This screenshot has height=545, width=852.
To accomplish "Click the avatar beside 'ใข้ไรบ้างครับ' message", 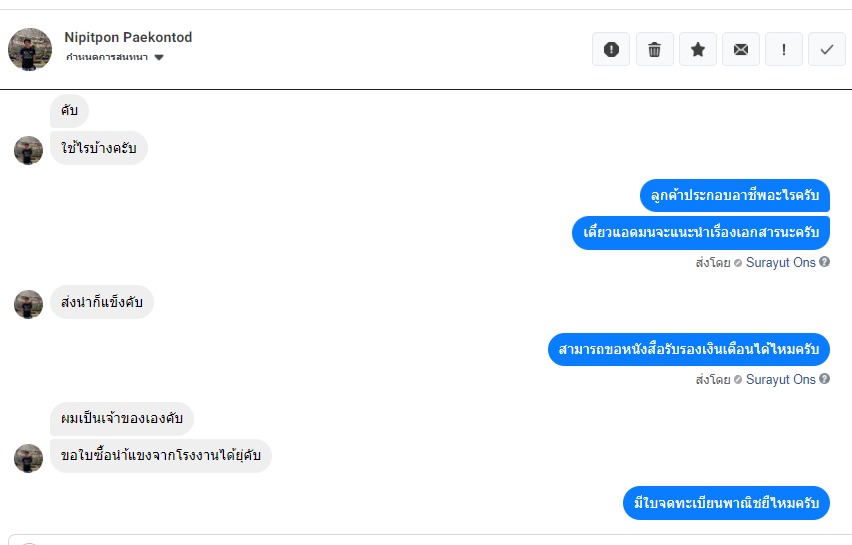I will [28, 150].
